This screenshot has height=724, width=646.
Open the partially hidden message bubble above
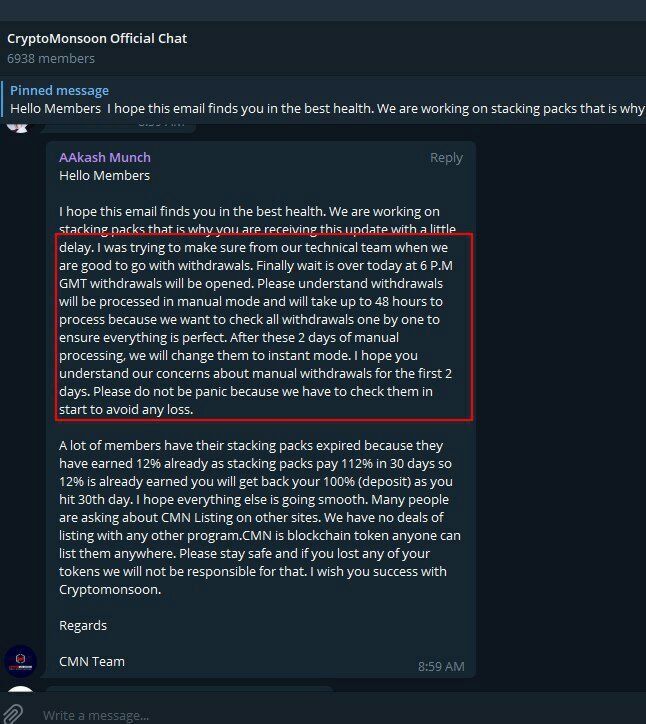coord(118,128)
